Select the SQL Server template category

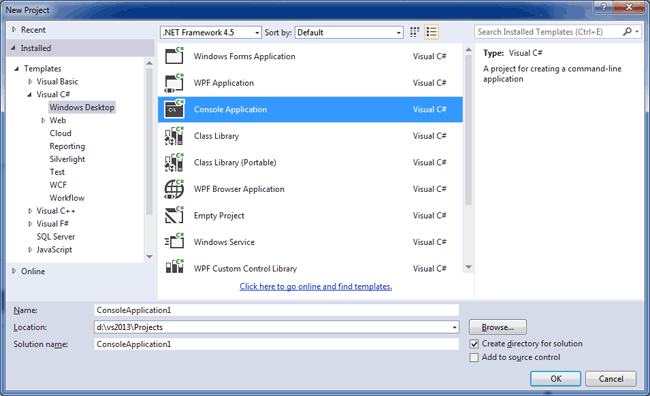56,237
